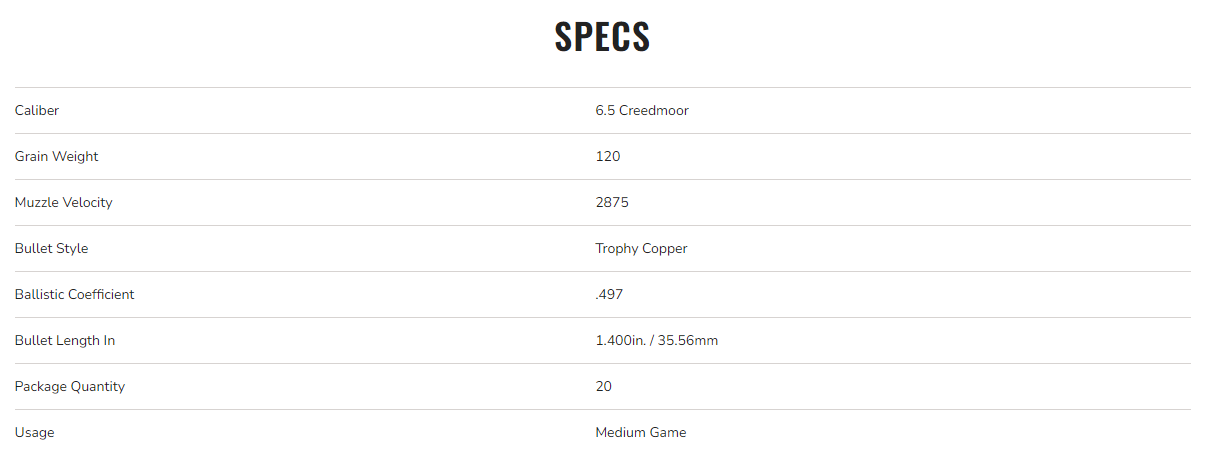
Task: Click the 35.56mm bullet length measurement
Action: coord(688,341)
